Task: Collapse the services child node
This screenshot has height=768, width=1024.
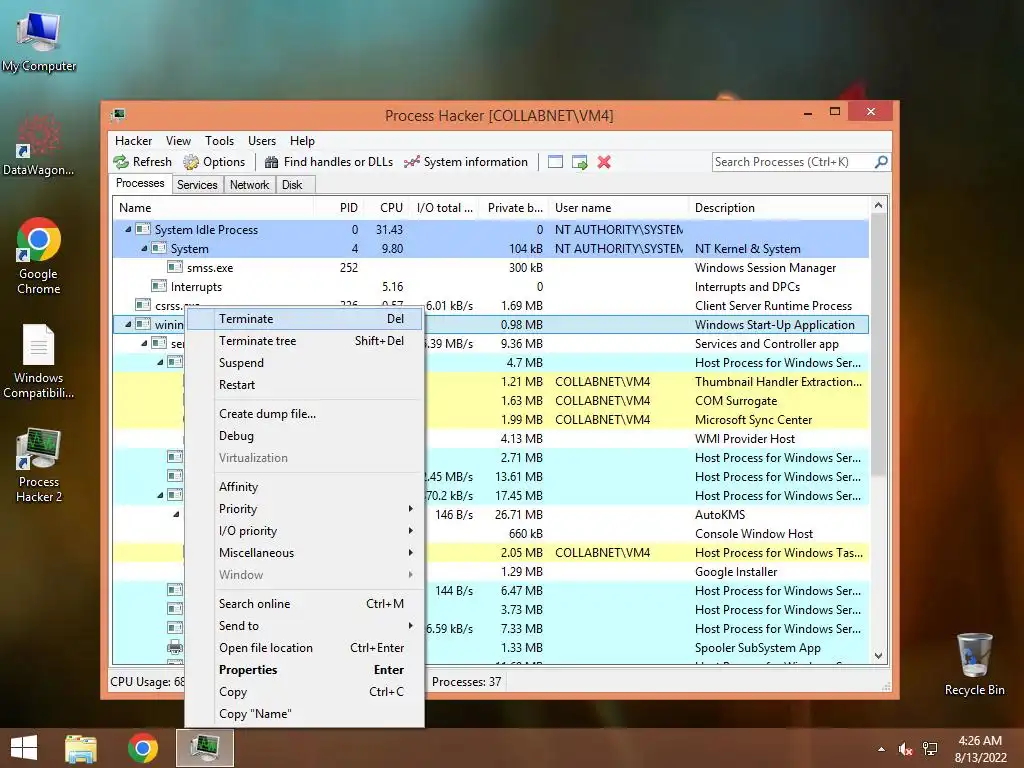Action: [144, 343]
